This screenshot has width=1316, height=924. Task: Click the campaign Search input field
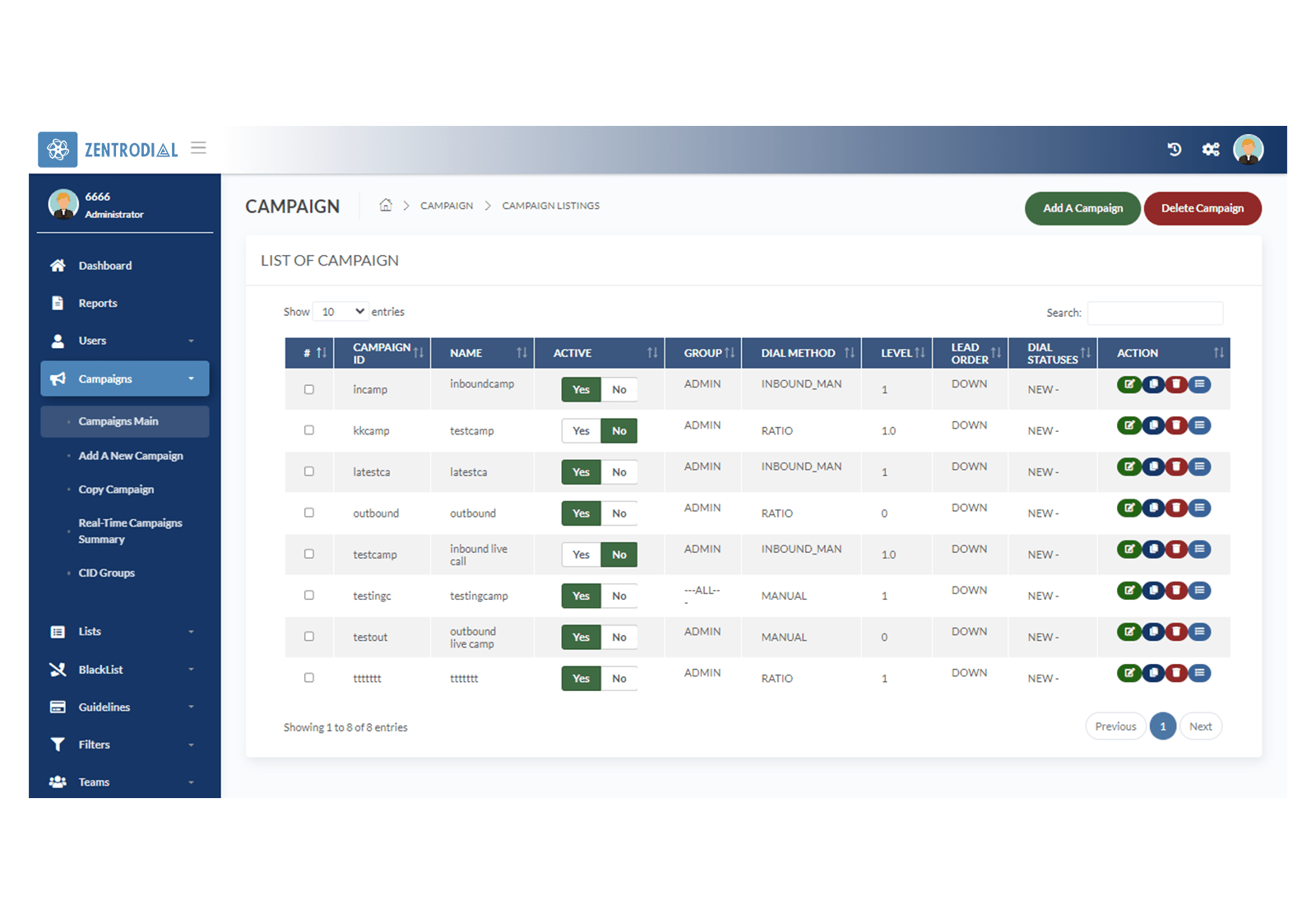click(x=1154, y=313)
